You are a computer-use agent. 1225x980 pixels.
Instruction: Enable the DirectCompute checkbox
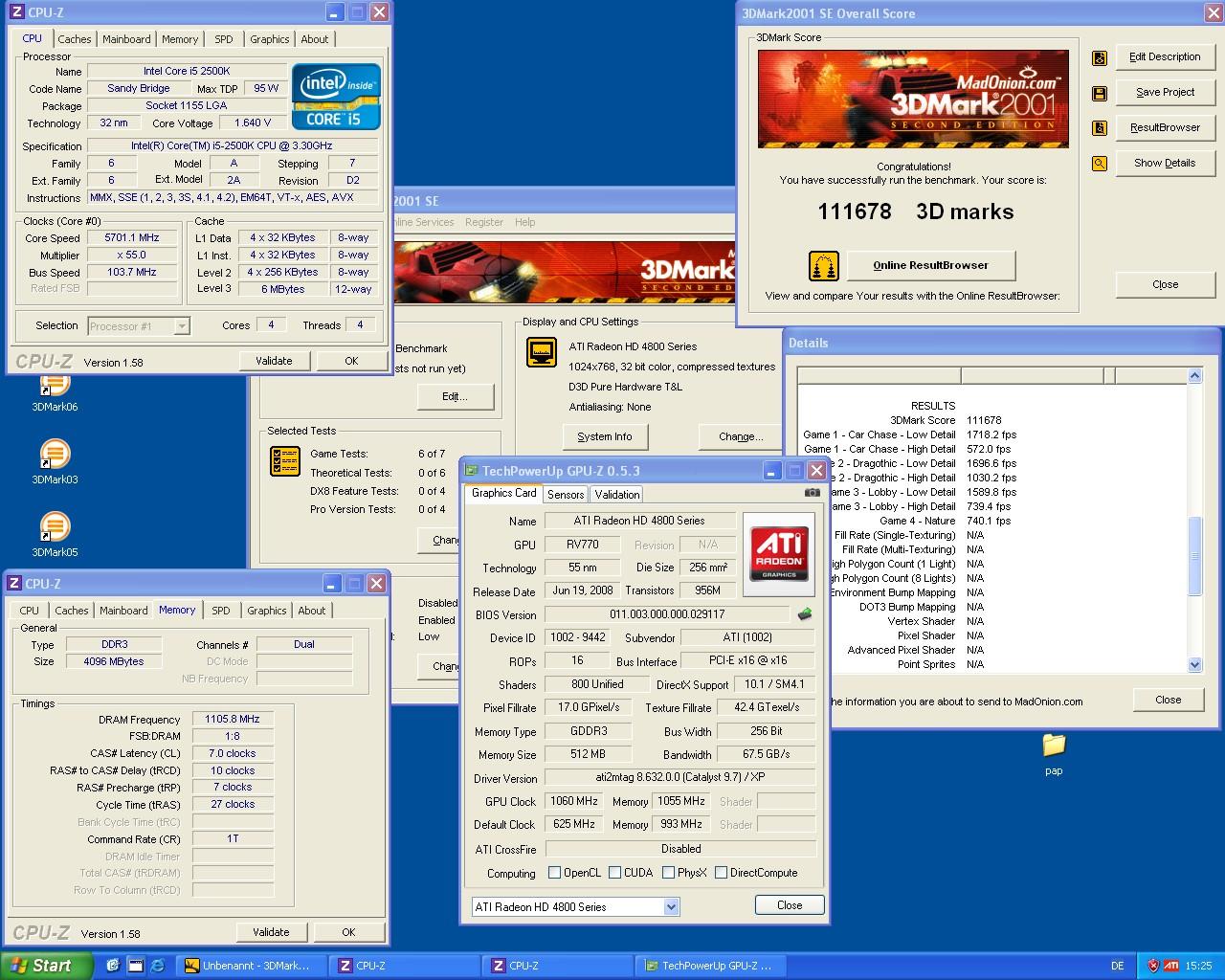point(722,873)
